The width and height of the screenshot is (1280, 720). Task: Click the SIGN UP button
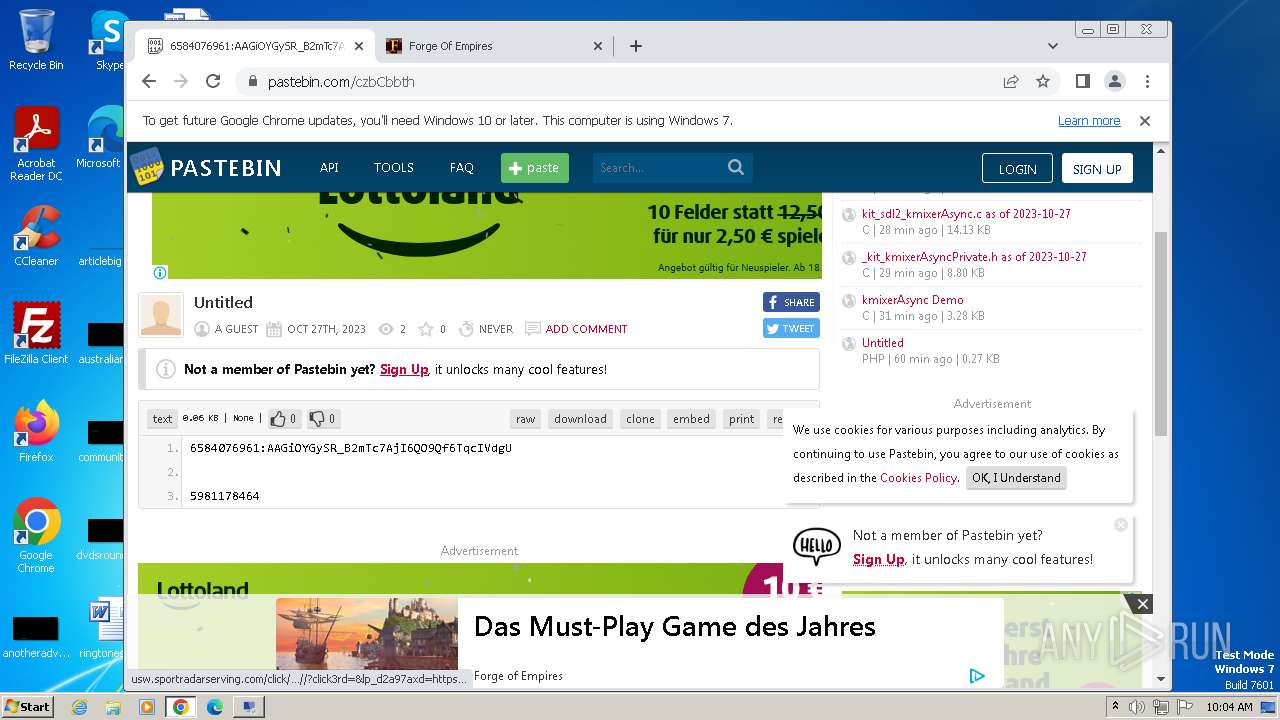(x=1097, y=169)
